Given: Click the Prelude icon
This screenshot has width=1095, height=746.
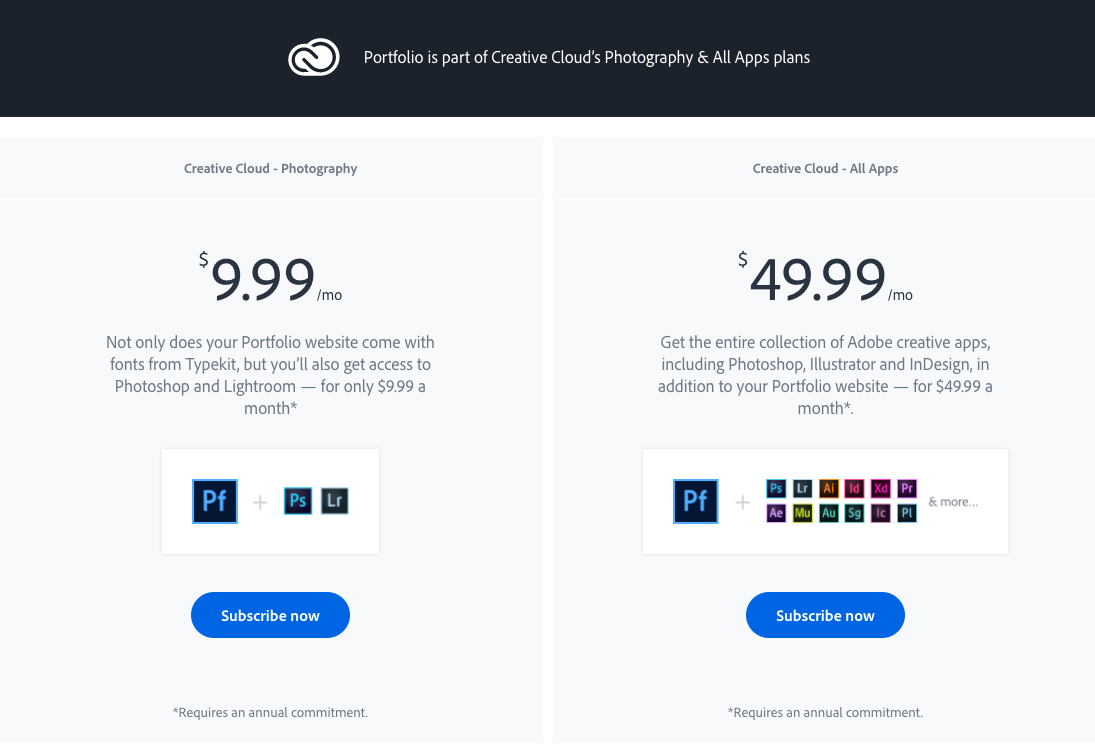Looking at the screenshot, I should click(907, 513).
